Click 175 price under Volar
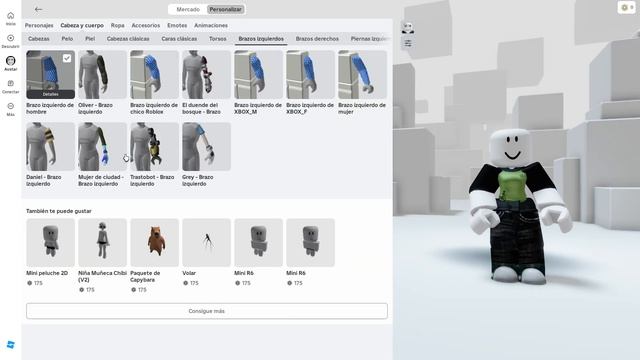 pyautogui.click(x=191, y=283)
